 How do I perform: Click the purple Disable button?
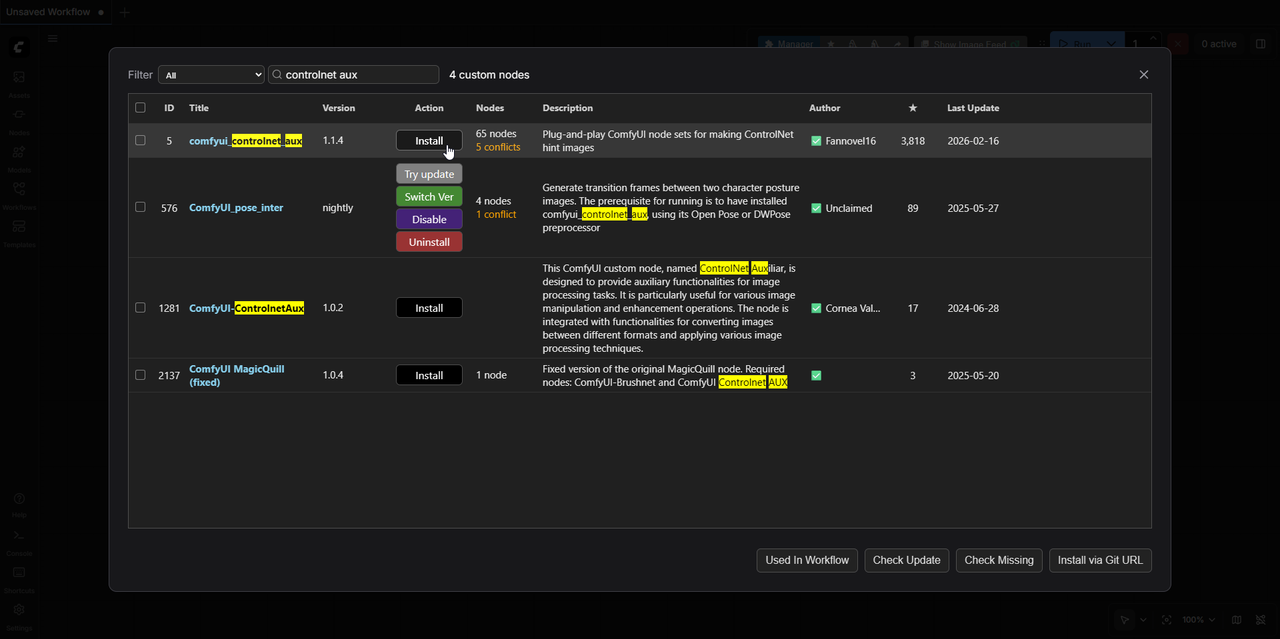point(429,219)
